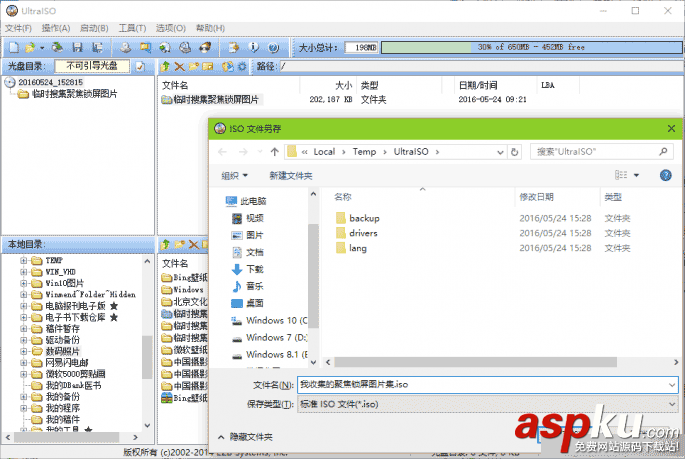Click the Rename icon in disc file toolbar
The image size is (685, 459).
coord(208,66)
